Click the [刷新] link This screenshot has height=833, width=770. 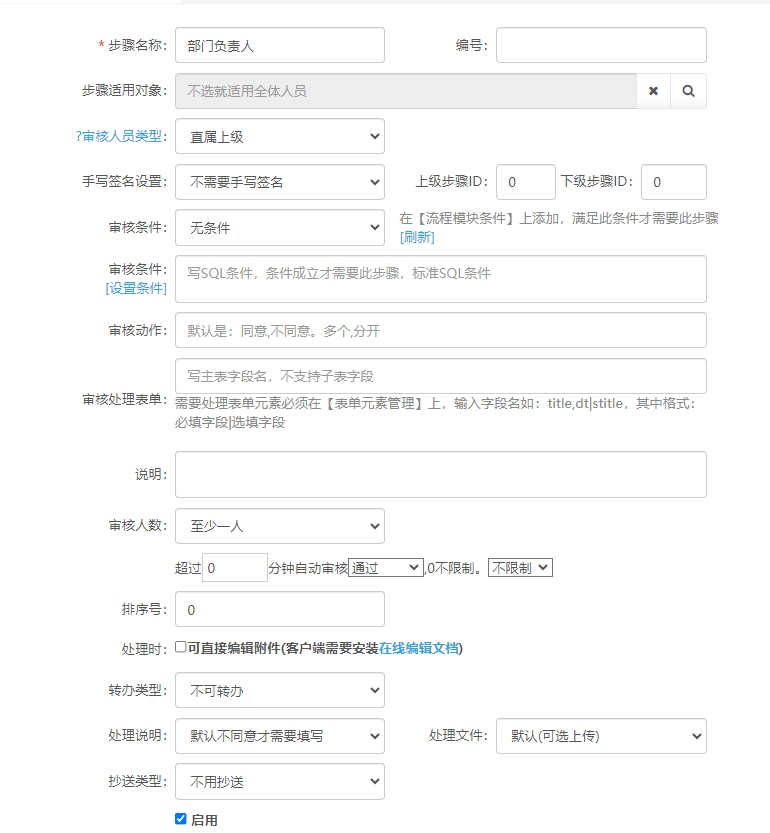pos(417,237)
